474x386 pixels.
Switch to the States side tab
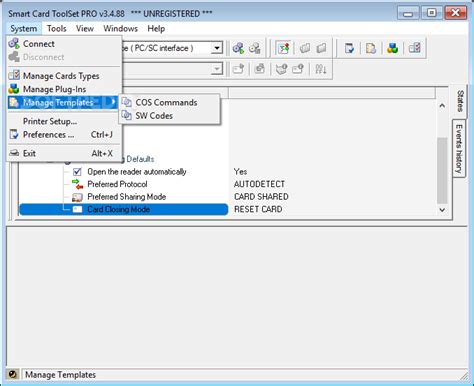tap(460, 101)
